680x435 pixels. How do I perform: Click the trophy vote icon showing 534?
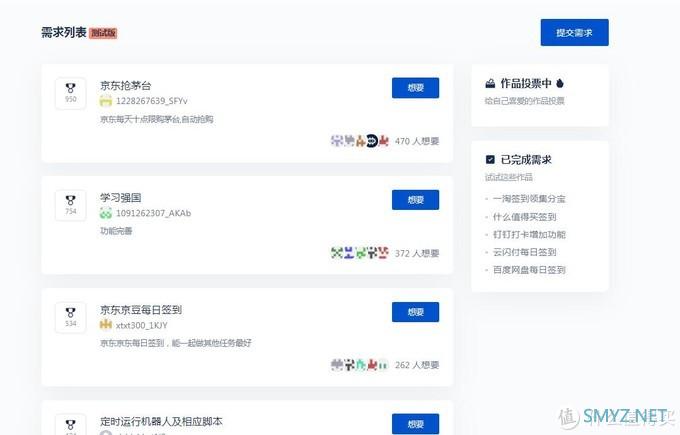coord(70,317)
